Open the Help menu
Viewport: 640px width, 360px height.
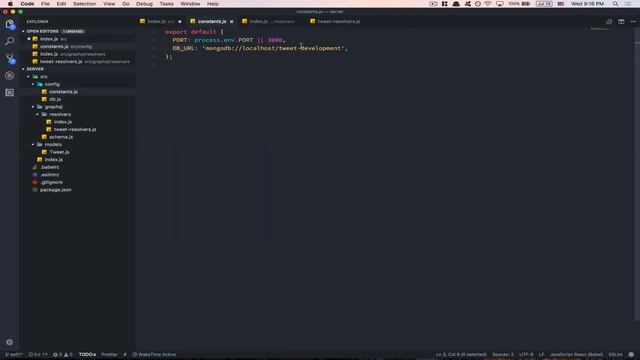tap(213, 4)
